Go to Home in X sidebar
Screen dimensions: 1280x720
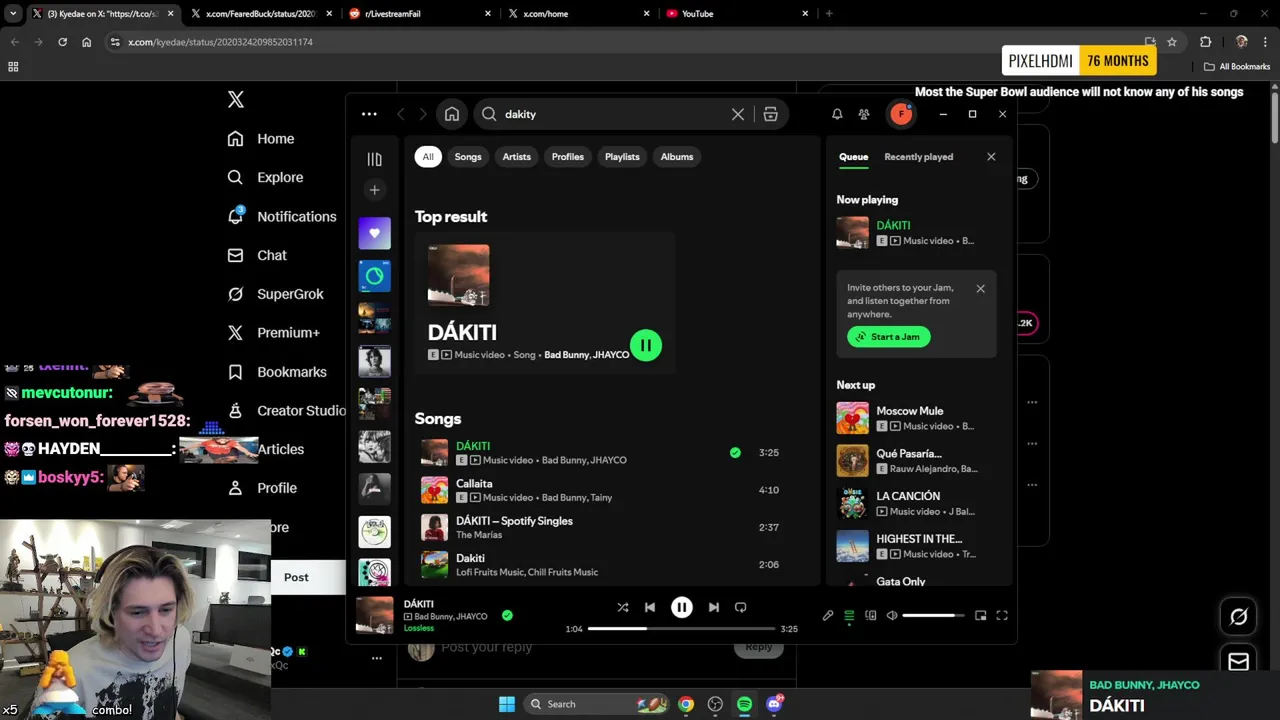[261, 139]
